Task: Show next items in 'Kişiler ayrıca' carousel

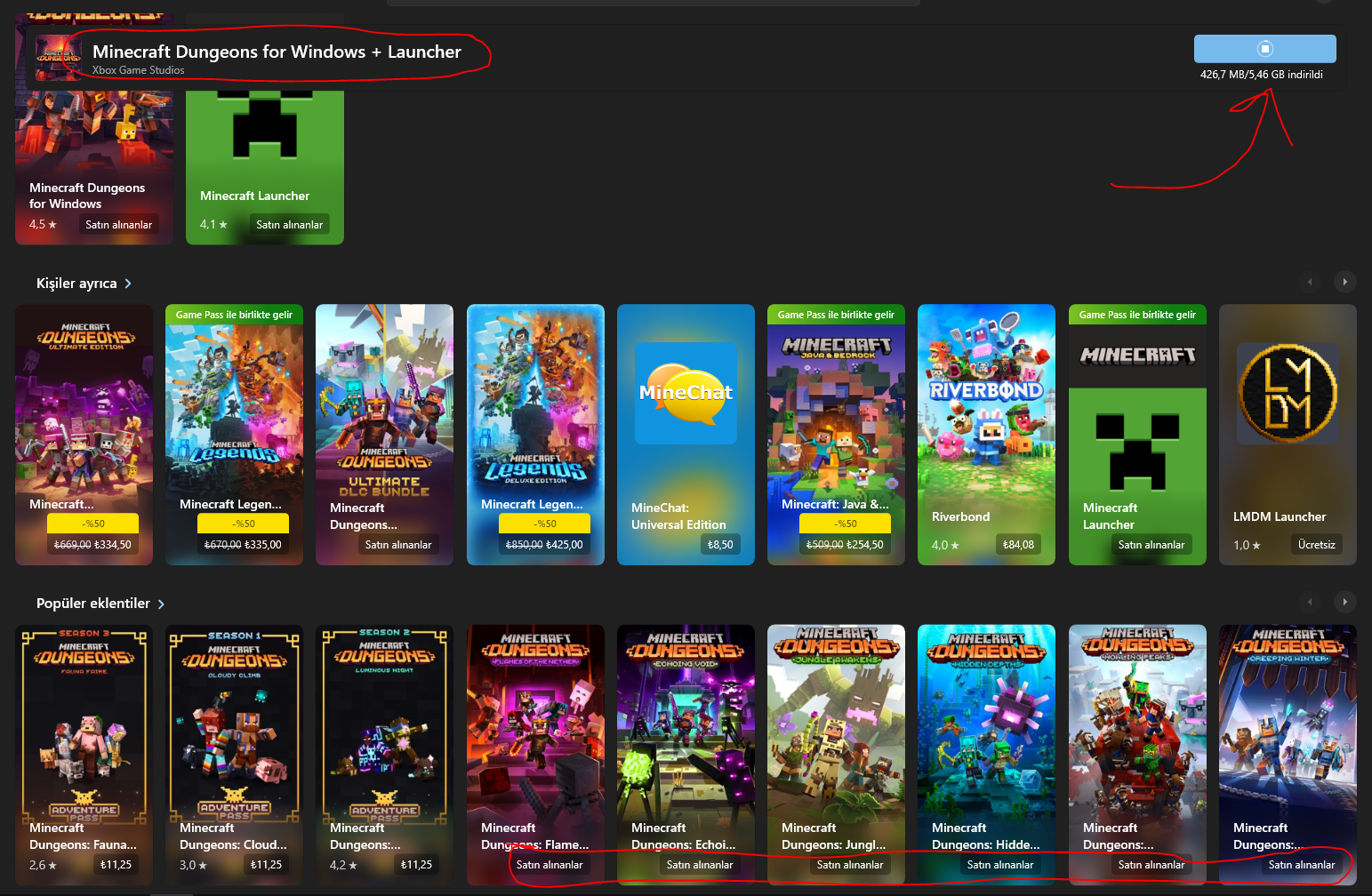Action: [x=1344, y=282]
